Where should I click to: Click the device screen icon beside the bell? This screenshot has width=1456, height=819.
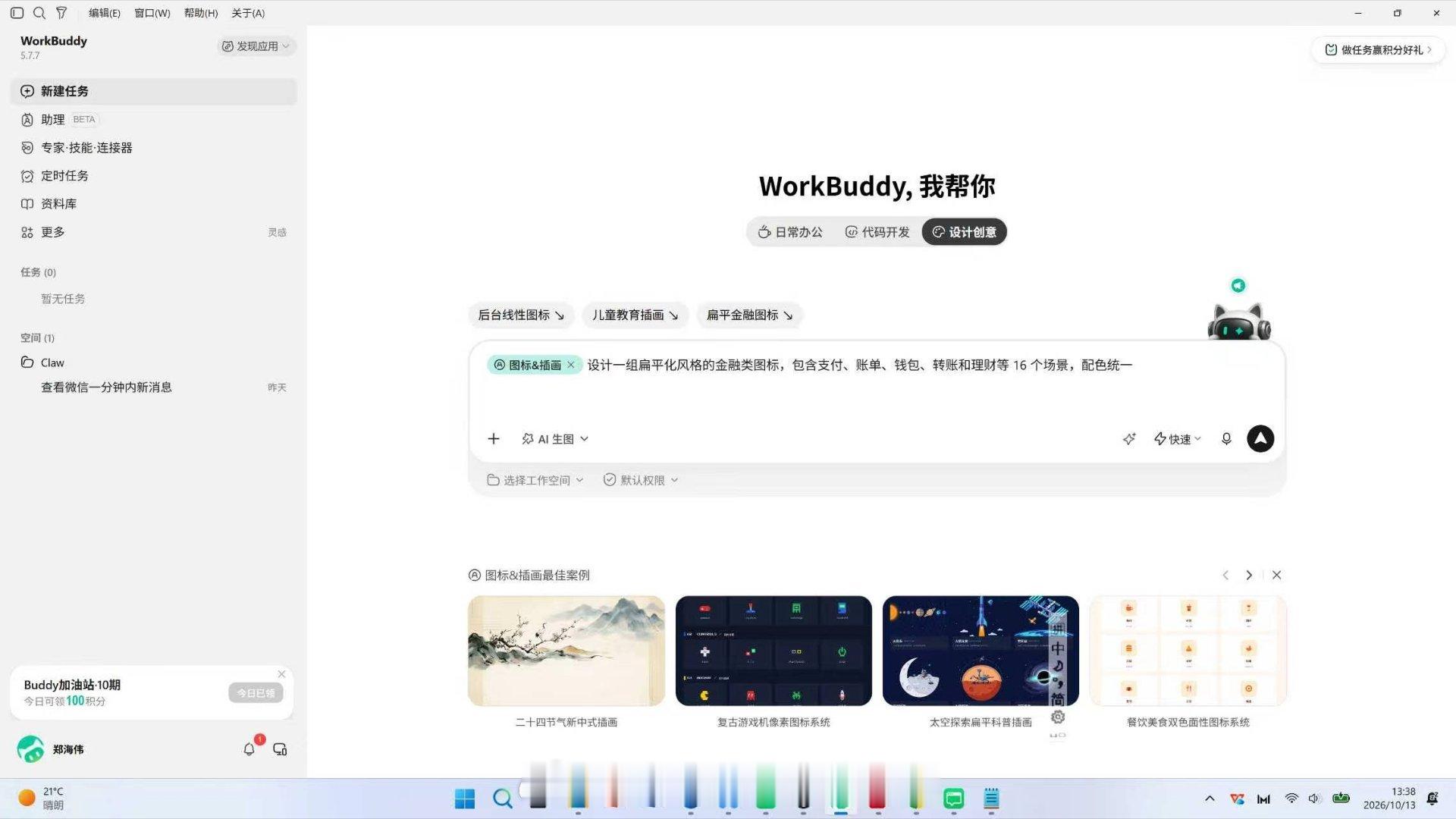pos(280,749)
